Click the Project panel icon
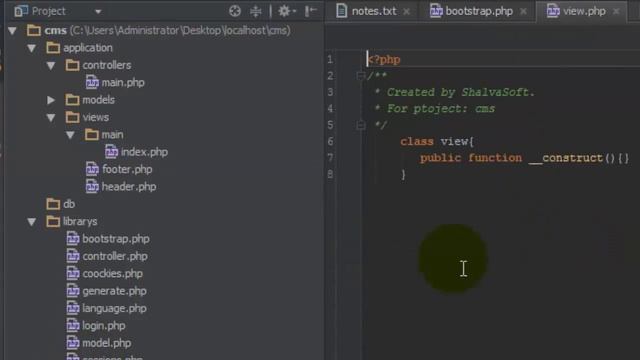 [21, 11]
